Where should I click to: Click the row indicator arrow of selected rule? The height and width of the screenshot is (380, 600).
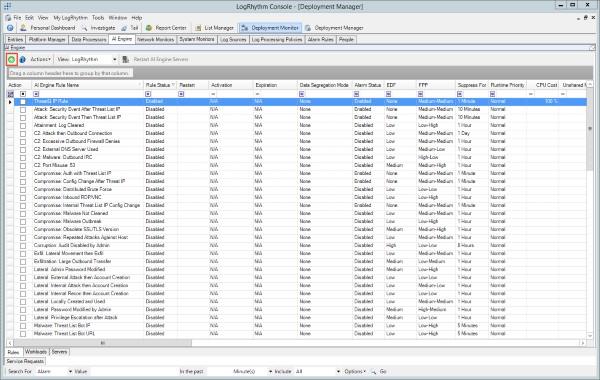click(x=10, y=102)
